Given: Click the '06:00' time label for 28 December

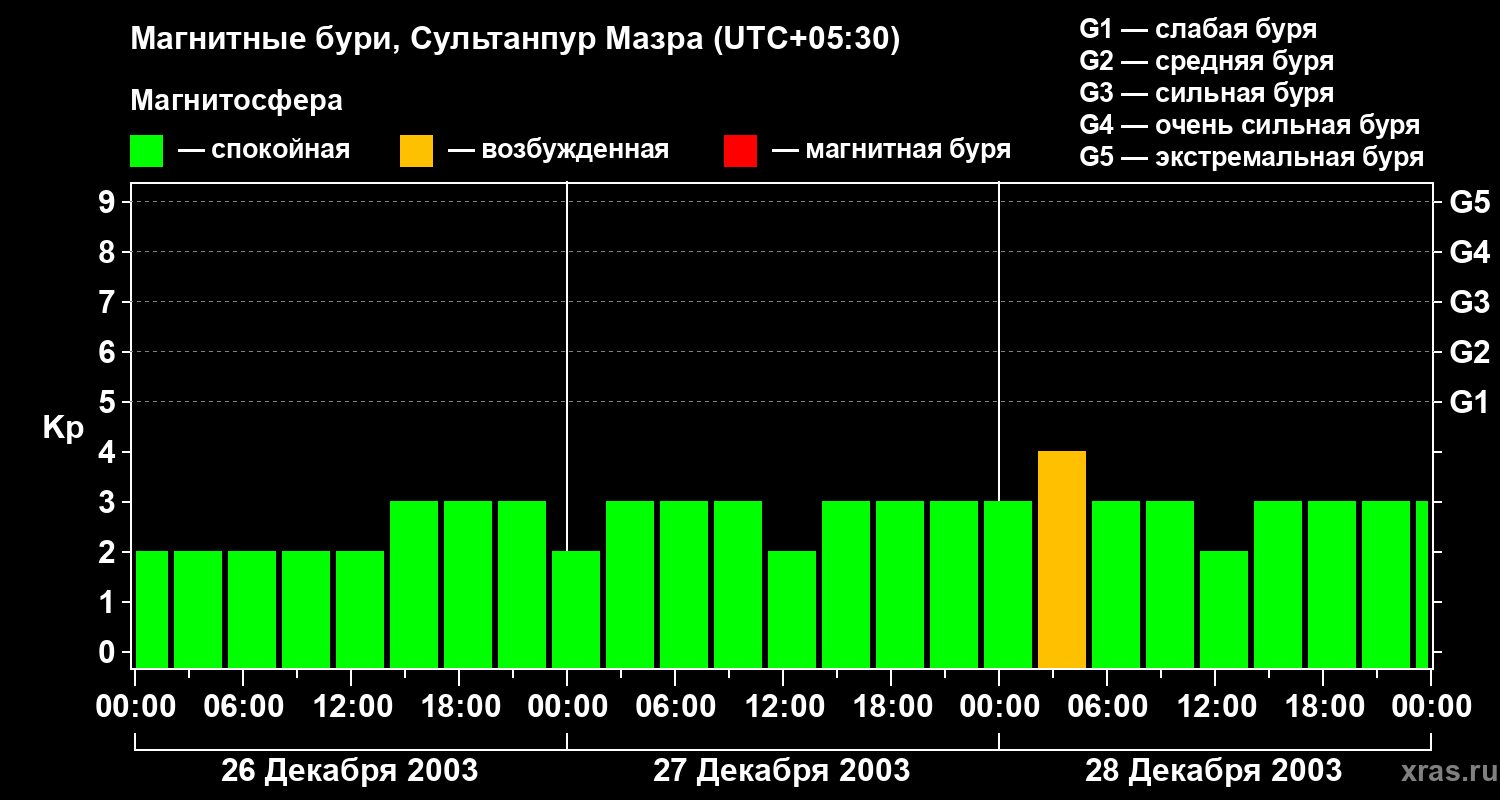Looking at the screenshot, I should tap(1107, 706).
